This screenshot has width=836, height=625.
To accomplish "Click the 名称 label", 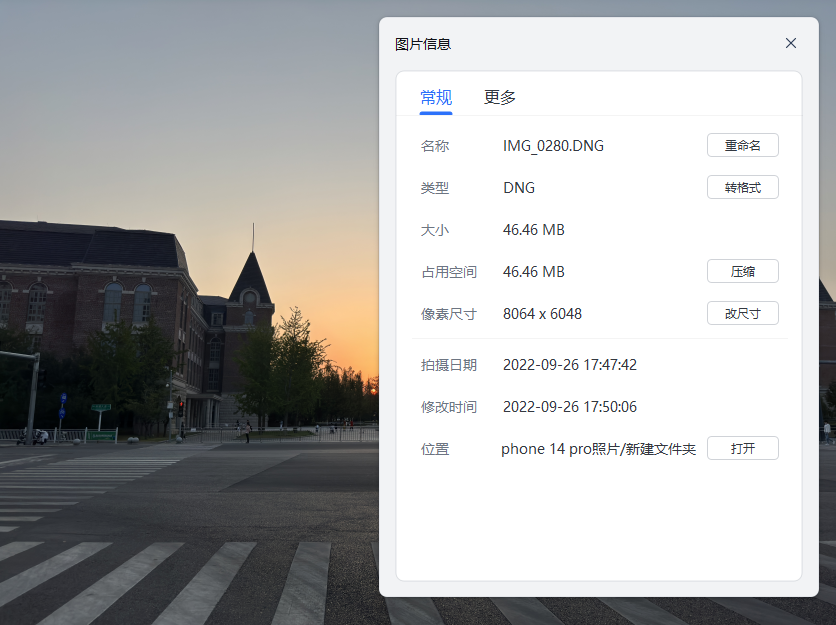I will pyautogui.click(x=435, y=146).
